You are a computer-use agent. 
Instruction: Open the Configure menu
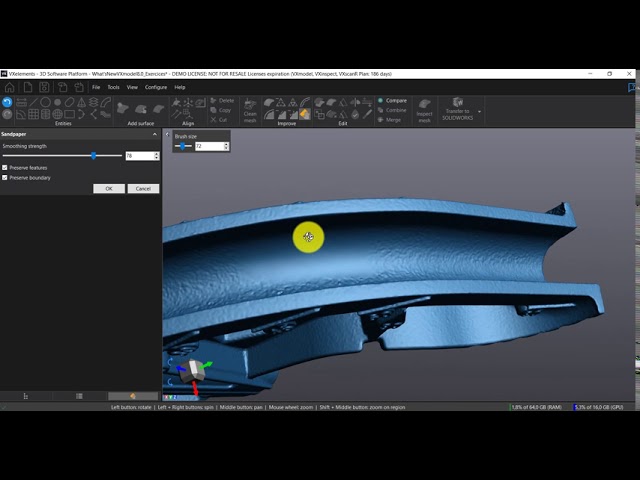(156, 87)
